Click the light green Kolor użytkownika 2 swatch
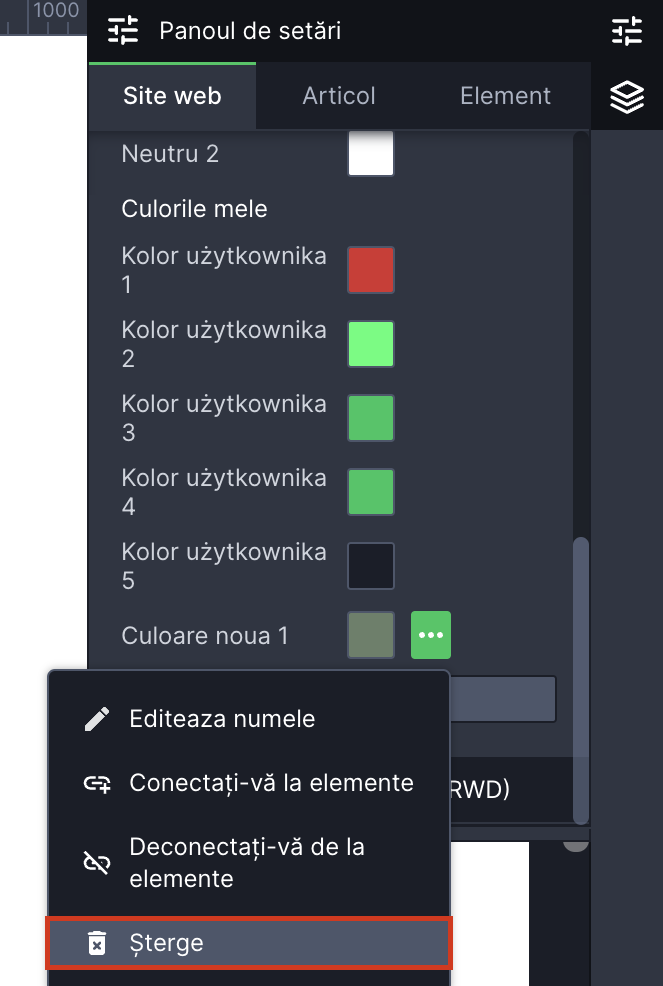The width and height of the screenshot is (663, 986). click(x=371, y=344)
